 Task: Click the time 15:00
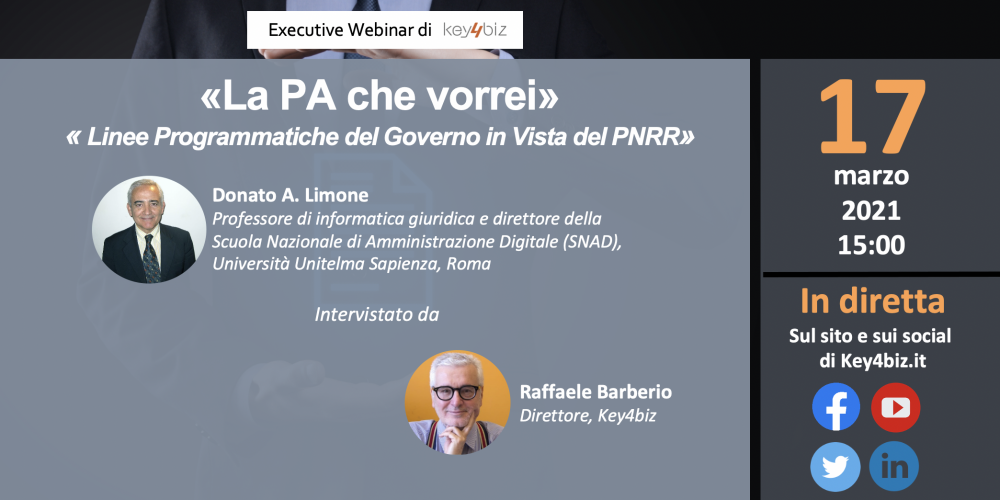click(871, 246)
